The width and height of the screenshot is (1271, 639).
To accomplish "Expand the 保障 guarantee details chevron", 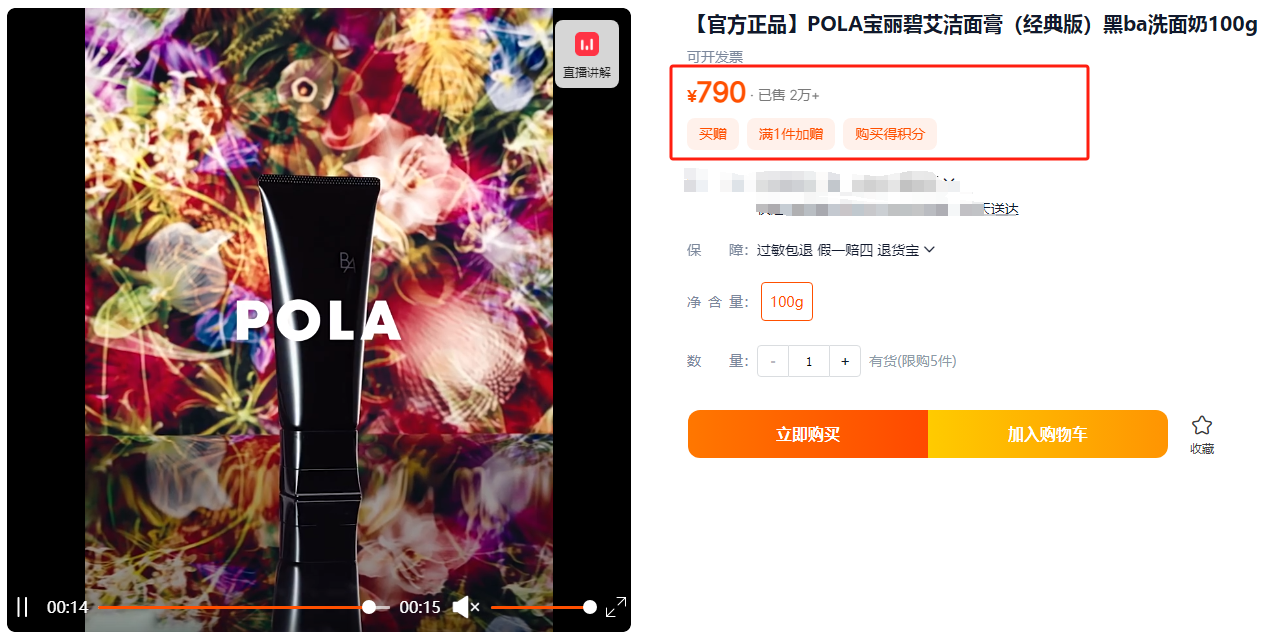I will pyautogui.click(x=929, y=250).
